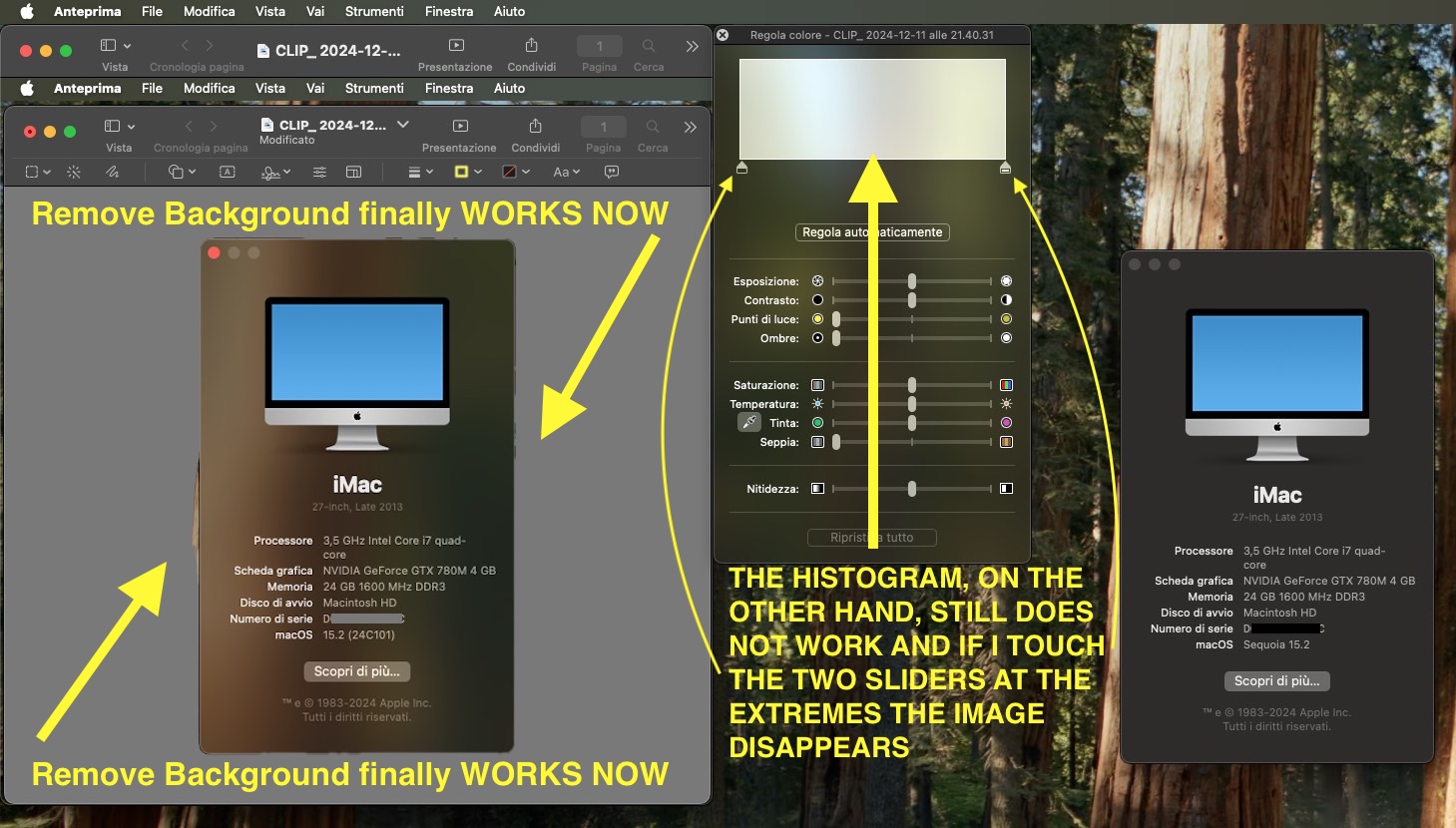Click the yellow highlight icon left of the Punti di luce slider

(817, 319)
